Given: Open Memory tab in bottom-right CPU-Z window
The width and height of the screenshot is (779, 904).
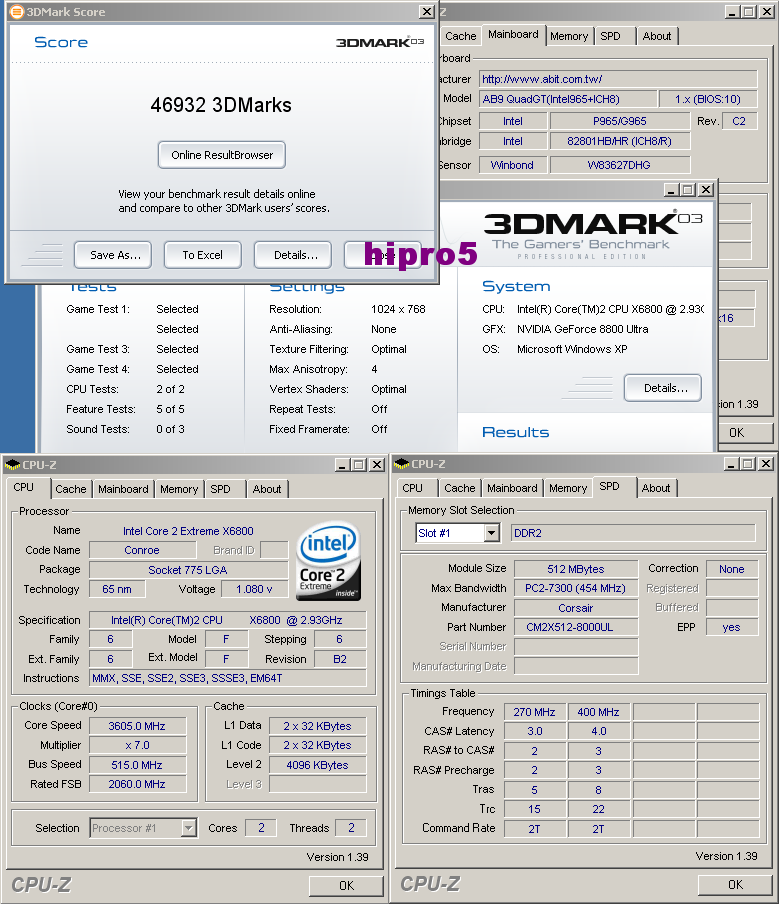Looking at the screenshot, I should coord(568,488).
